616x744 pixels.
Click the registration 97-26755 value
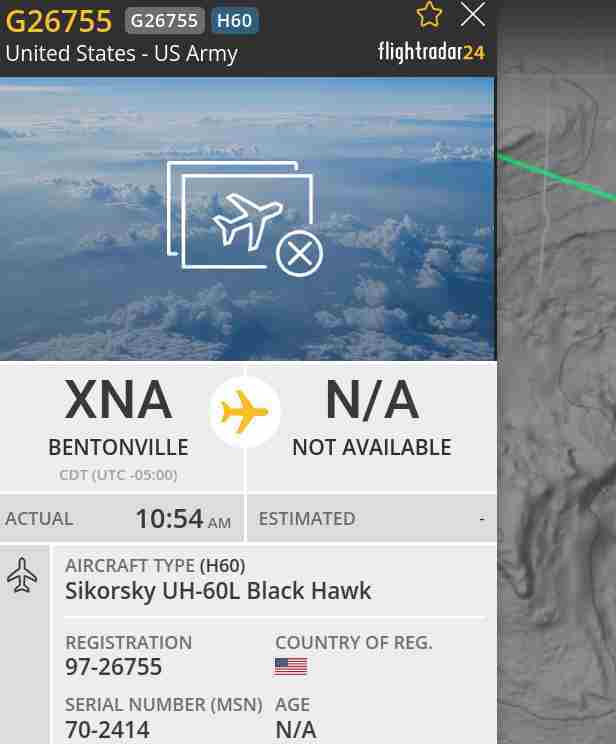[113, 667]
